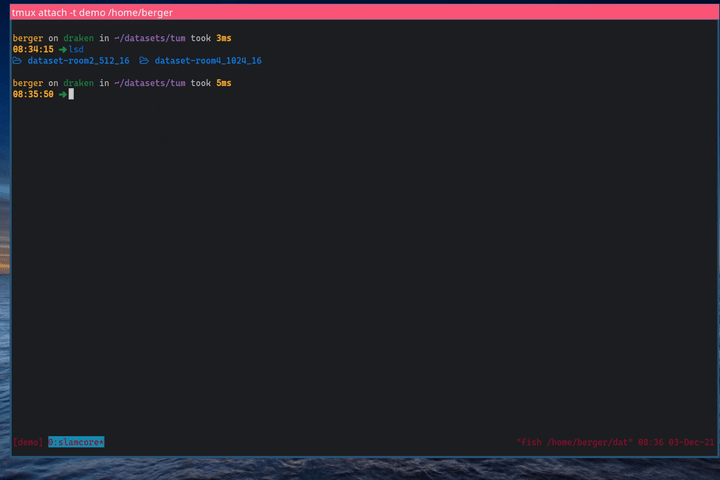
Task: Select the dataset-room2_512_16 directory name
Action: [79, 61]
